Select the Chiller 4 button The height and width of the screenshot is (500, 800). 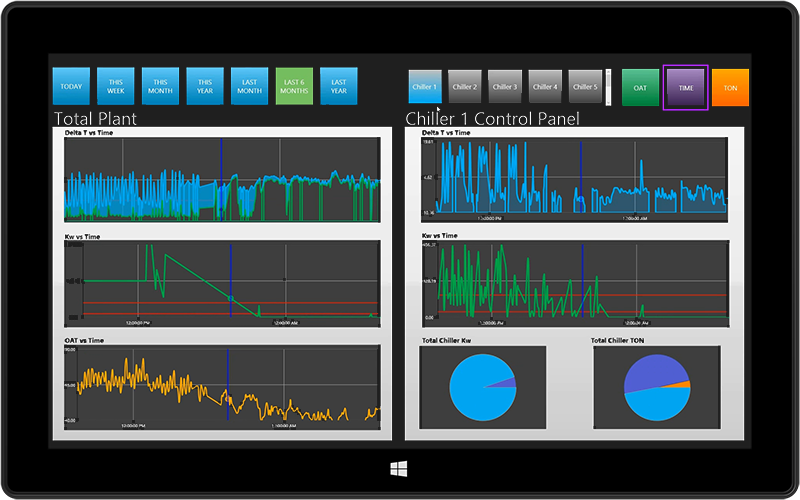coord(545,87)
